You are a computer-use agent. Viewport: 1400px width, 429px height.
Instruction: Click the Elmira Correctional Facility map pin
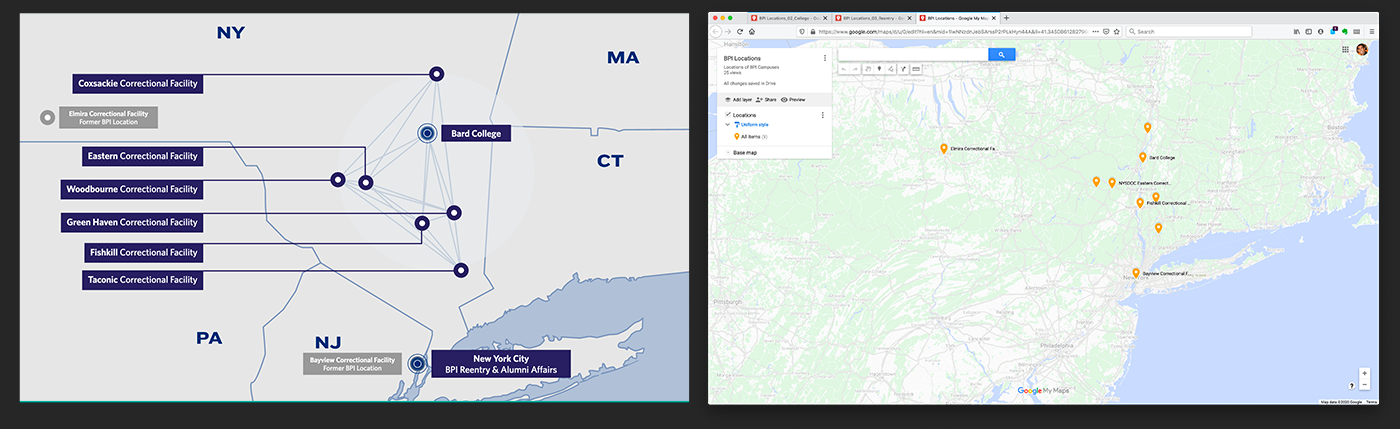tap(944, 148)
